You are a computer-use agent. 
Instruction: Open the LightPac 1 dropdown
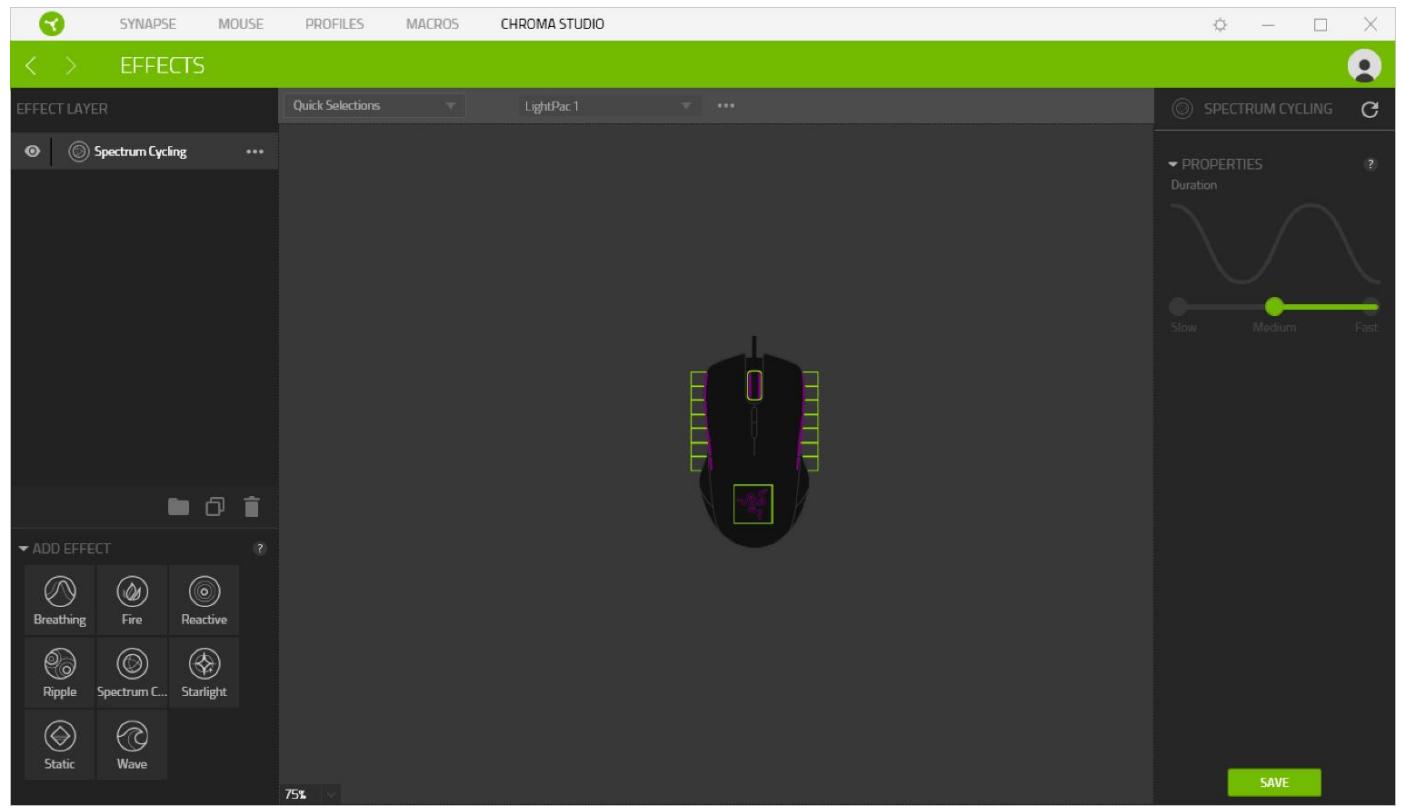(x=609, y=106)
